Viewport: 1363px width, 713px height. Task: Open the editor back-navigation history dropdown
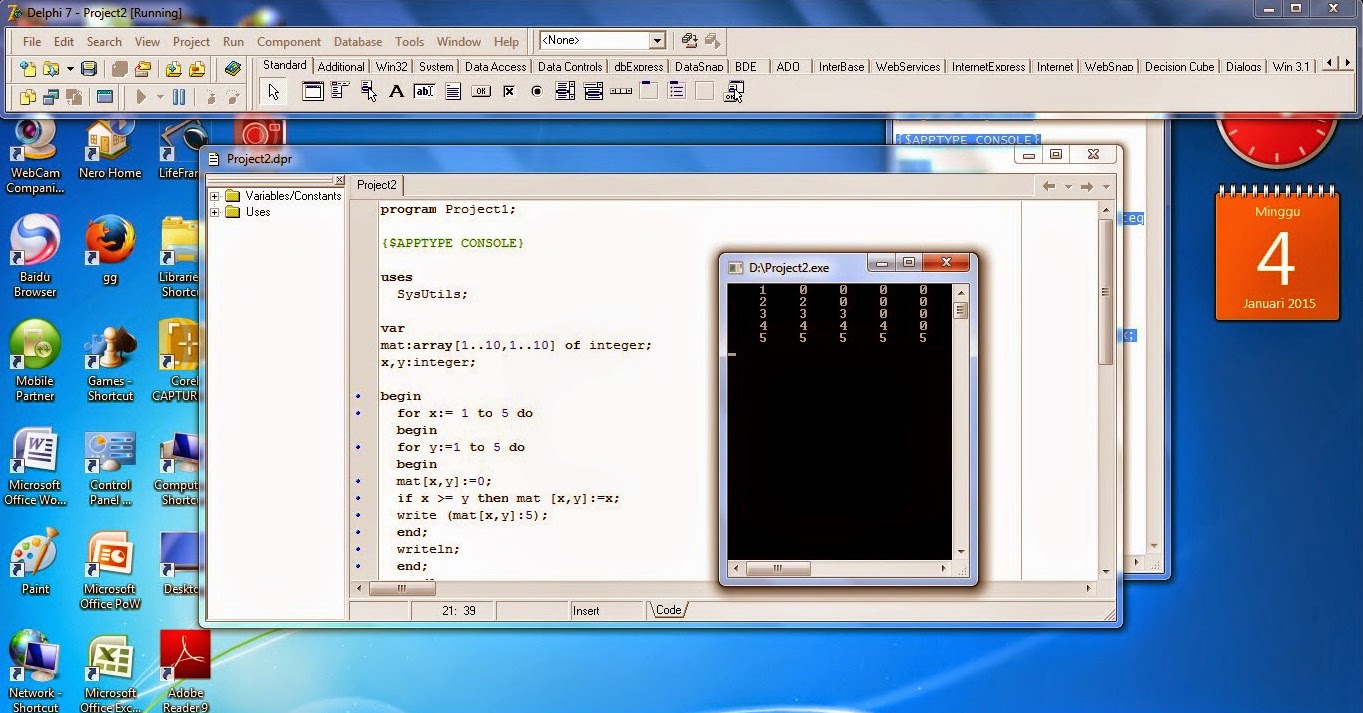[1067, 187]
